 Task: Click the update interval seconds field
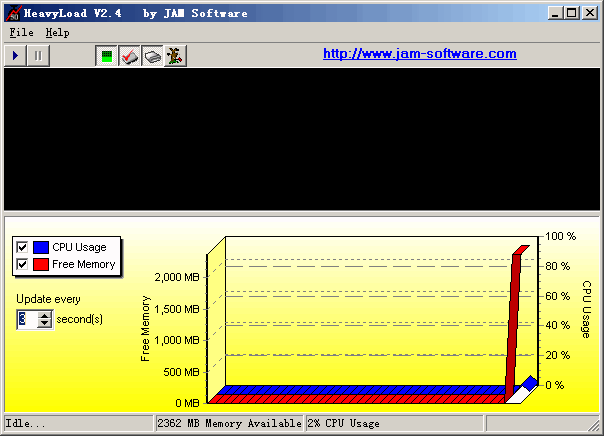click(x=26, y=319)
